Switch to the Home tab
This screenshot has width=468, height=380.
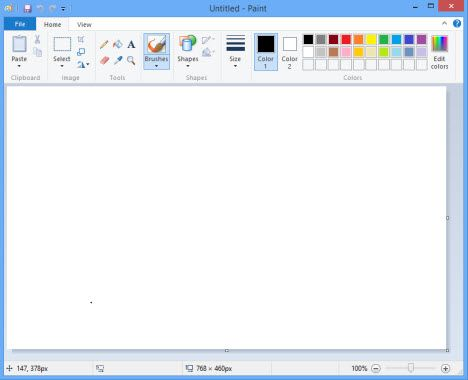tap(52, 24)
